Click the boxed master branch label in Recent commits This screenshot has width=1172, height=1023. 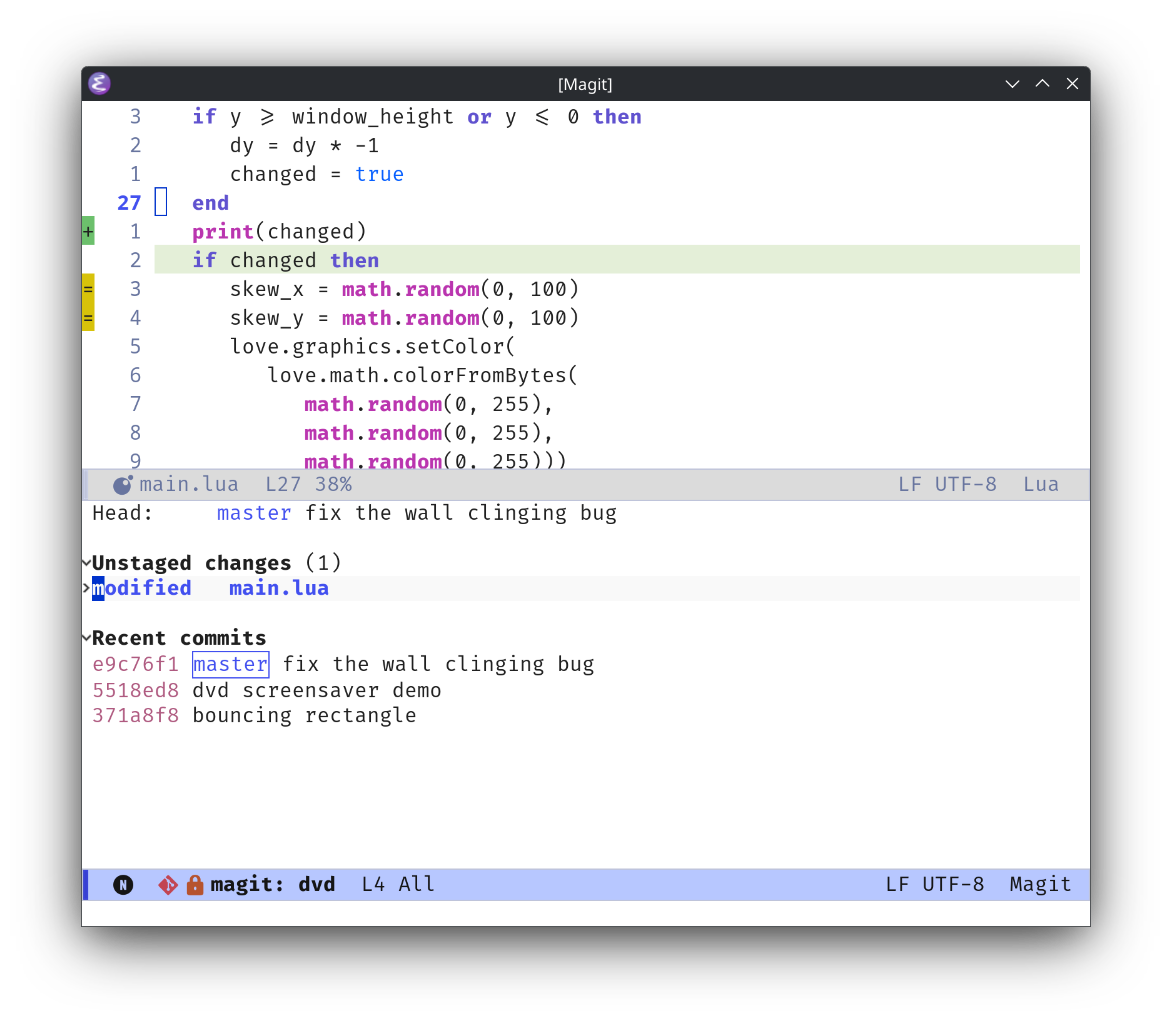tap(230, 664)
